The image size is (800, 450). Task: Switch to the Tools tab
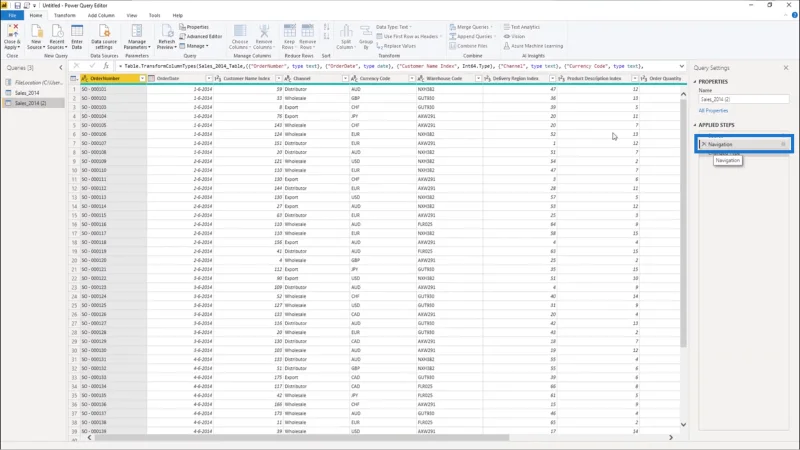coord(155,15)
